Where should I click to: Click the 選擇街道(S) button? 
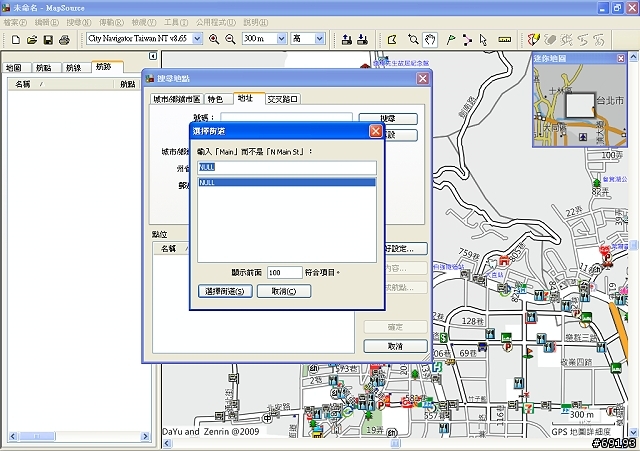[225, 291]
